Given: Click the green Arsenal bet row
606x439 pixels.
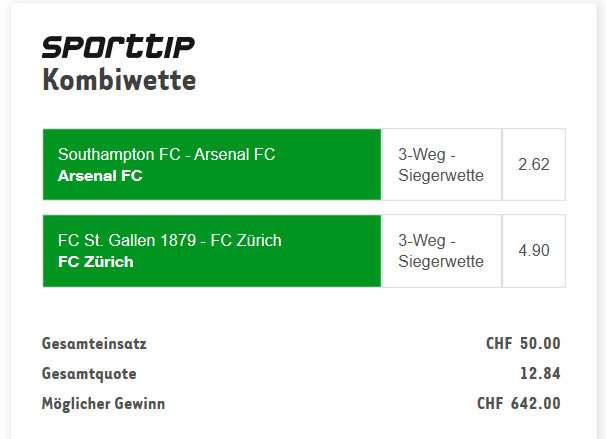Looking at the screenshot, I should 212,165.
